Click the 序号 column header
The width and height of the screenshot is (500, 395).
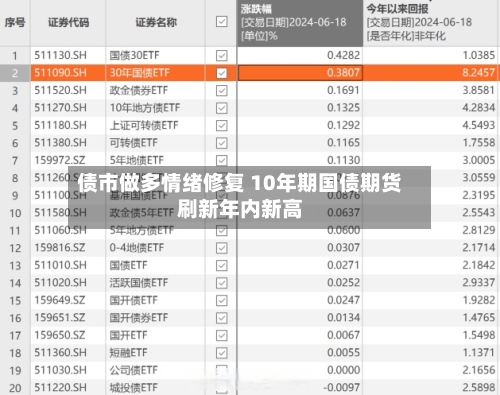click(x=15, y=23)
